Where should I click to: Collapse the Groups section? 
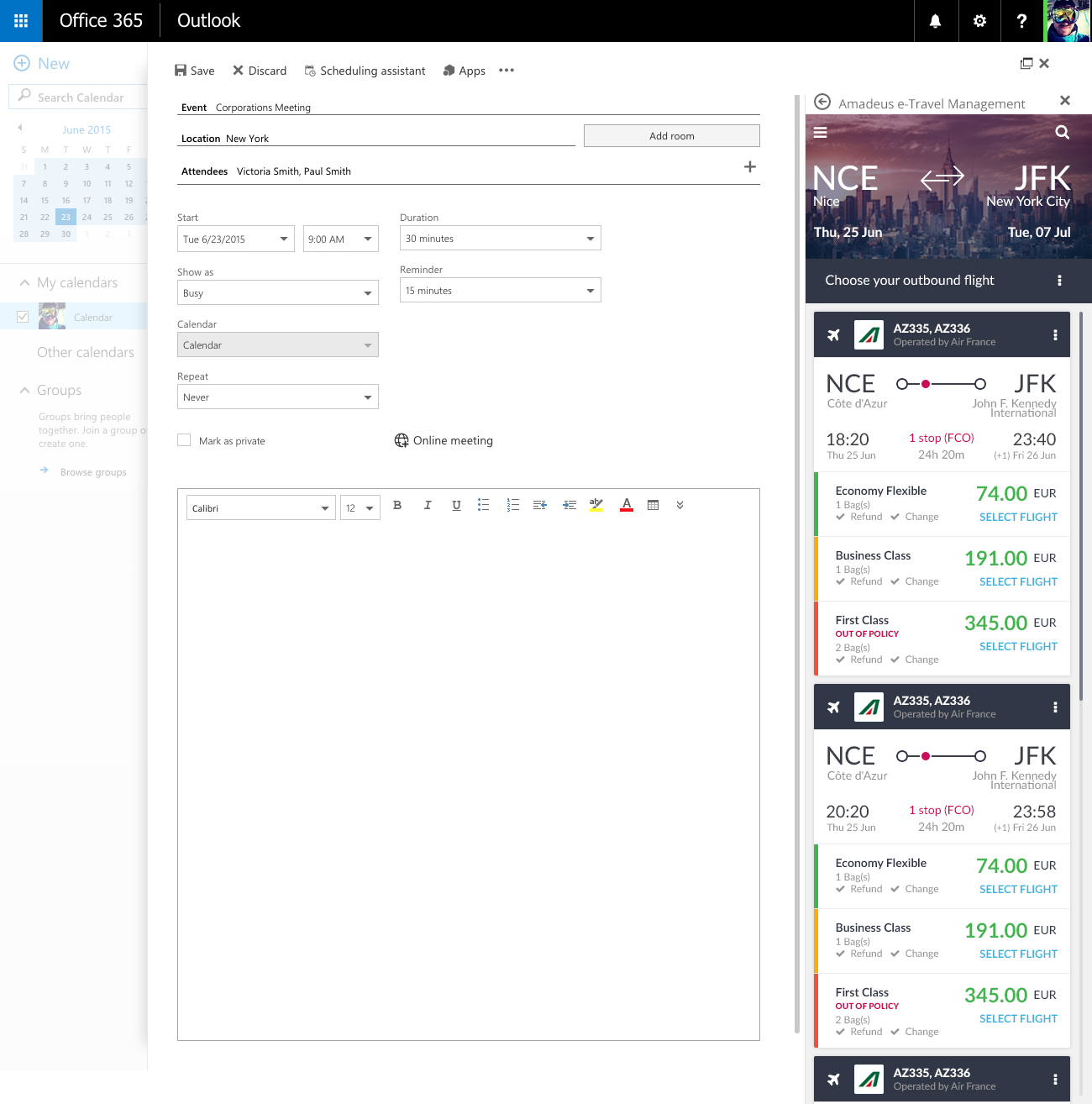[24, 390]
